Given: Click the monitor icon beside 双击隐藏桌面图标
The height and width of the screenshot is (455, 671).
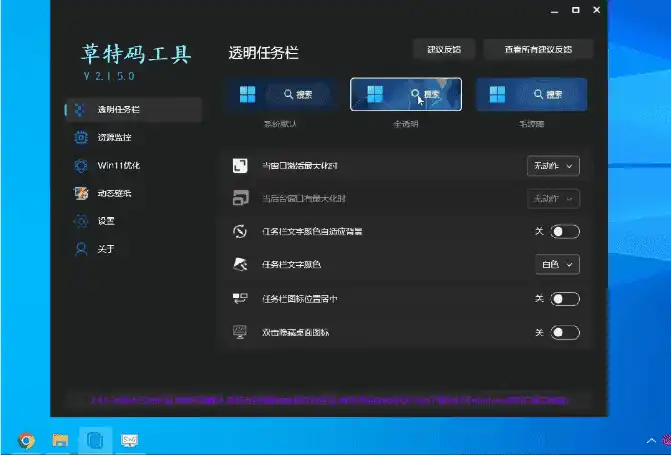Looking at the screenshot, I should [x=240, y=332].
